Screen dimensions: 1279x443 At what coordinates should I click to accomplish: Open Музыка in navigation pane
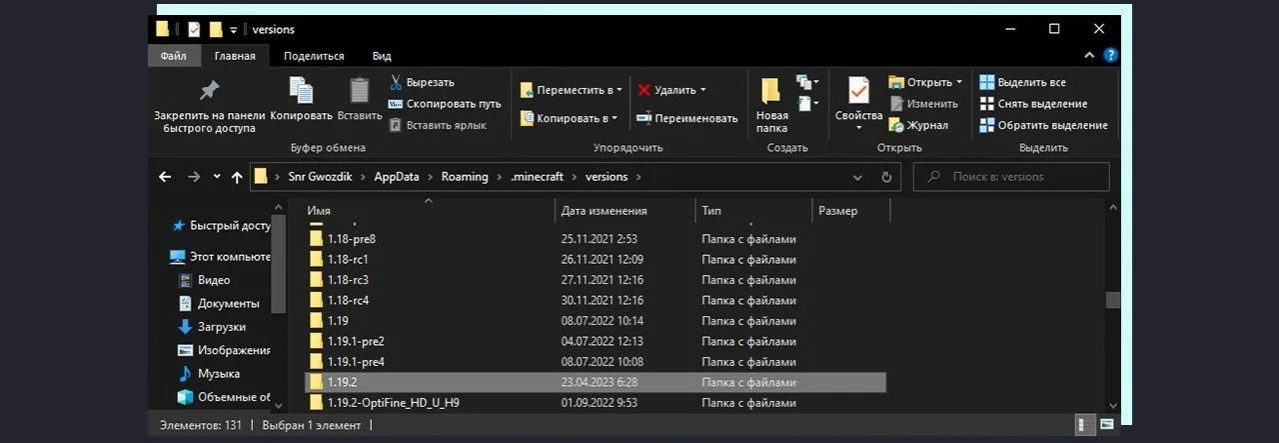[208, 374]
